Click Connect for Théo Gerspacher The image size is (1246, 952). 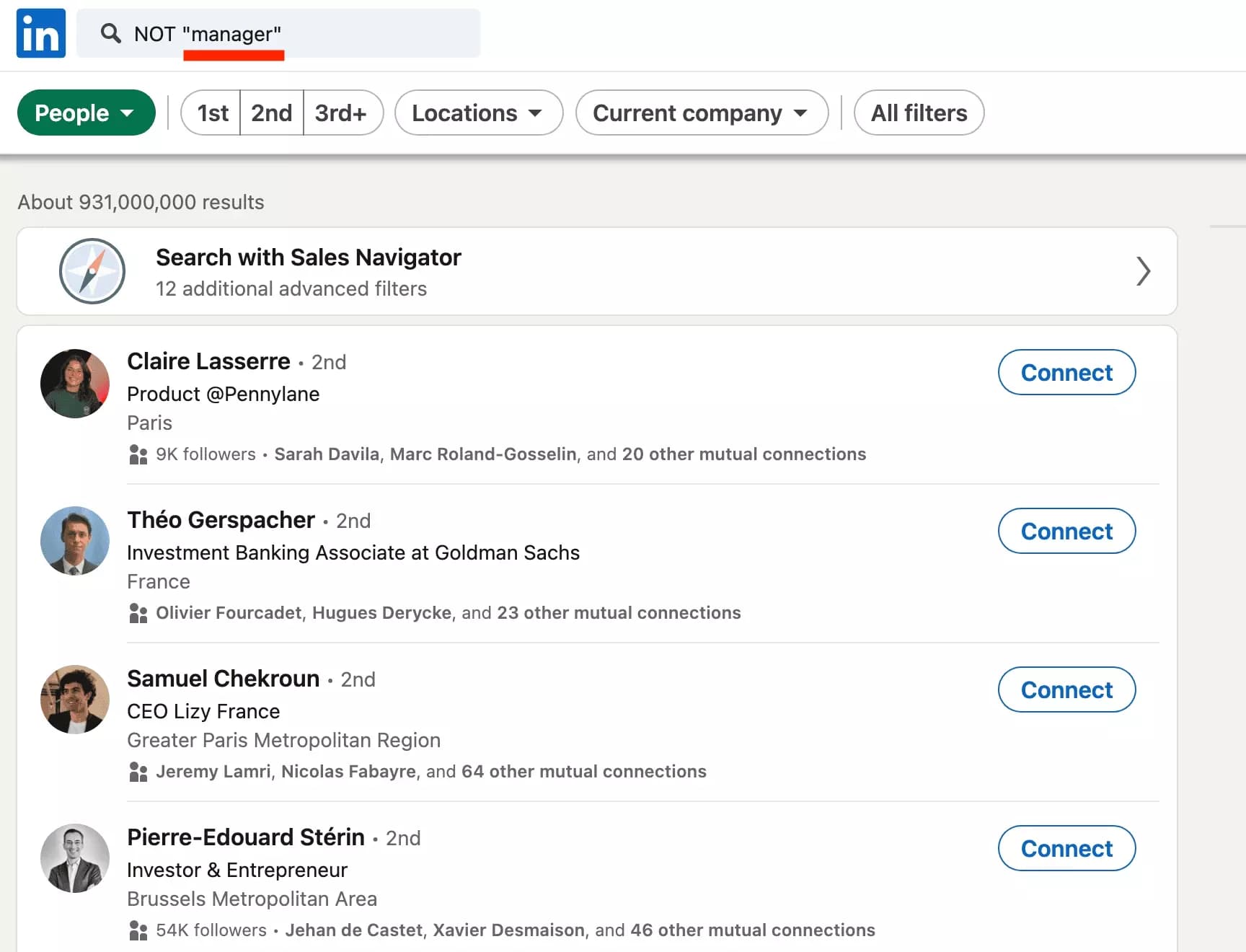[x=1066, y=531]
